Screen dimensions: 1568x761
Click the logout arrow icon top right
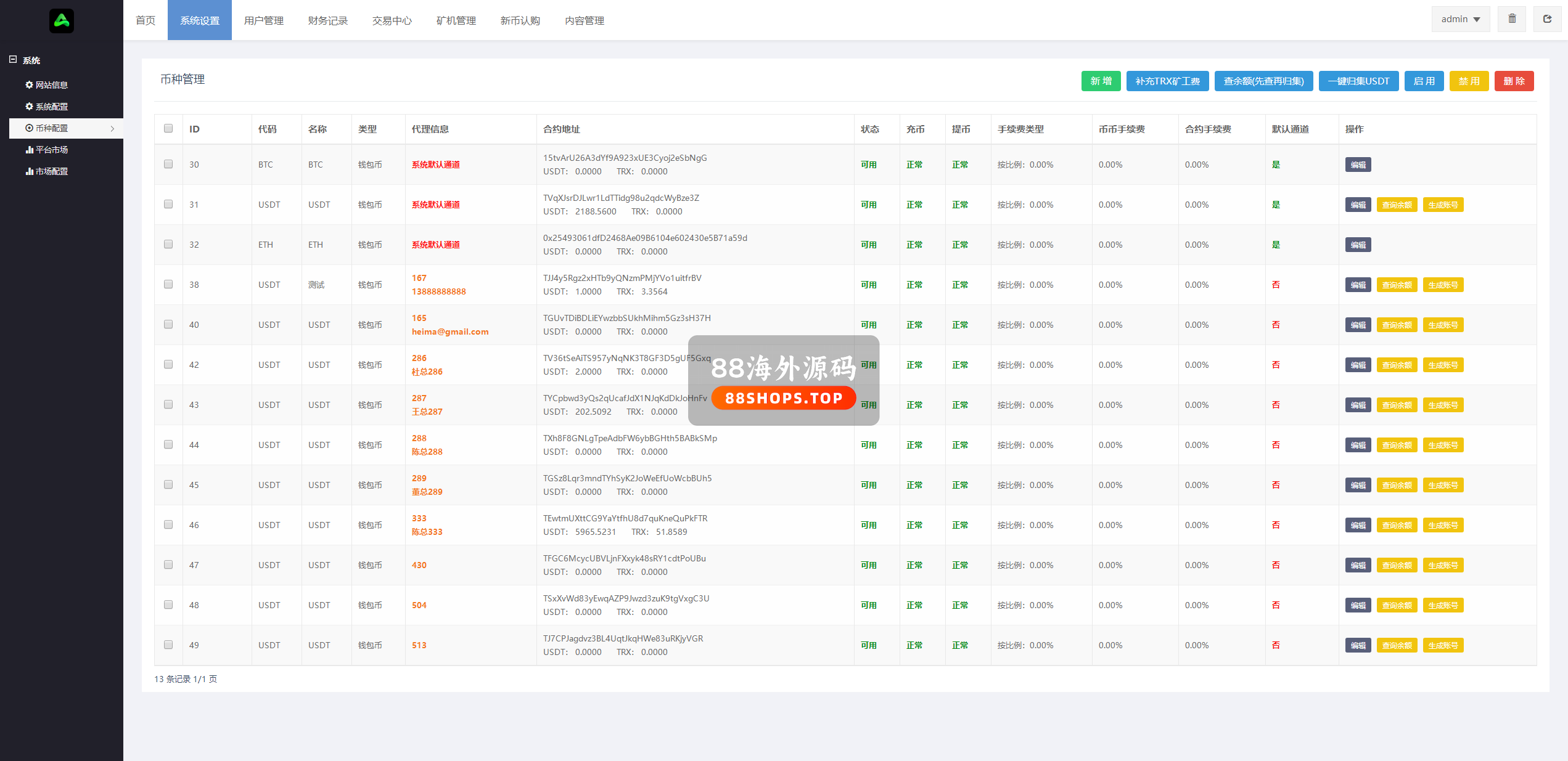click(x=1547, y=19)
